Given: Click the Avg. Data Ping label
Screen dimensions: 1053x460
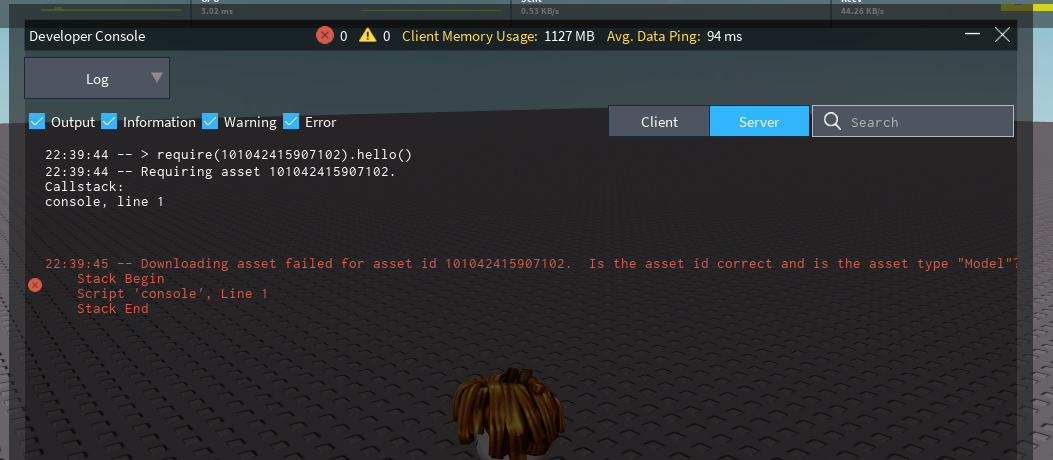Looking at the screenshot, I should 653,36.
